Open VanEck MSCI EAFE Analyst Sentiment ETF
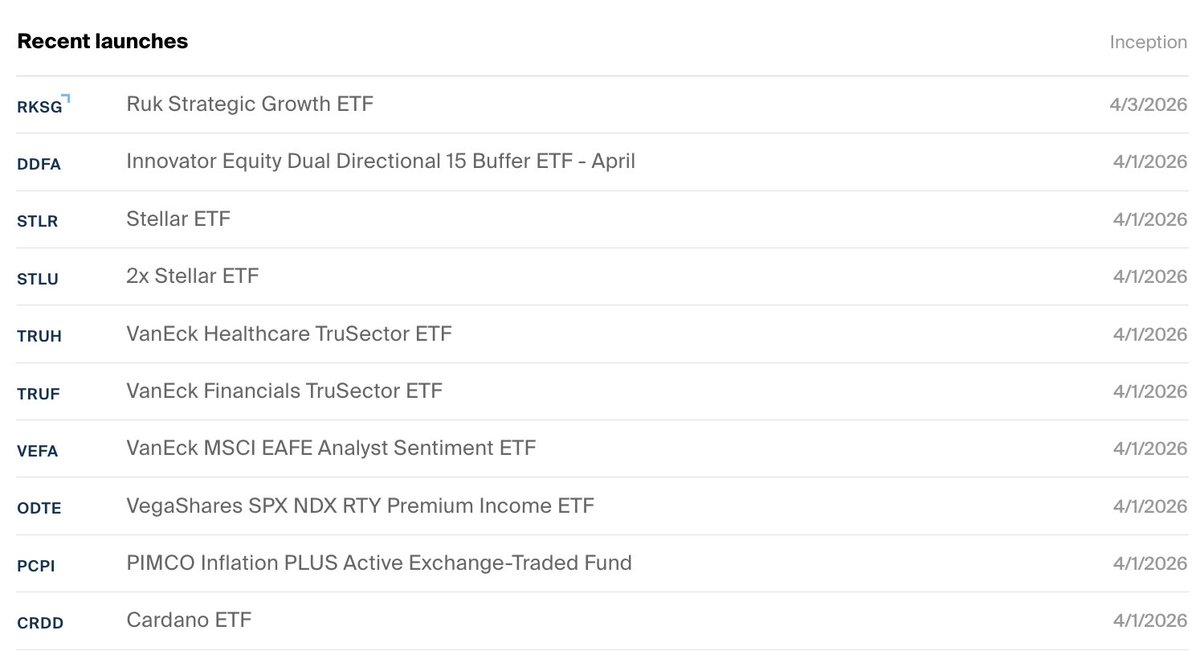The width and height of the screenshot is (1200, 651). (331, 448)
